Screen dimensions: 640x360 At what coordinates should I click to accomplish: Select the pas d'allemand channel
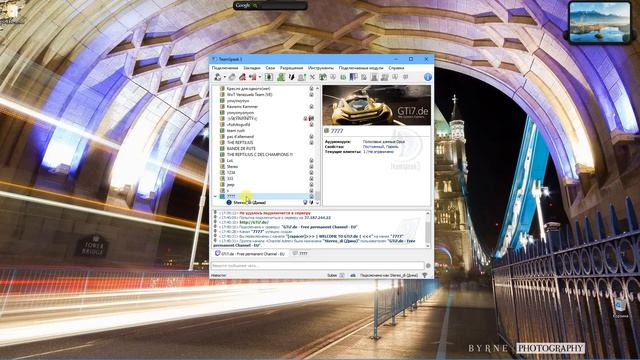tap(240, 136)
